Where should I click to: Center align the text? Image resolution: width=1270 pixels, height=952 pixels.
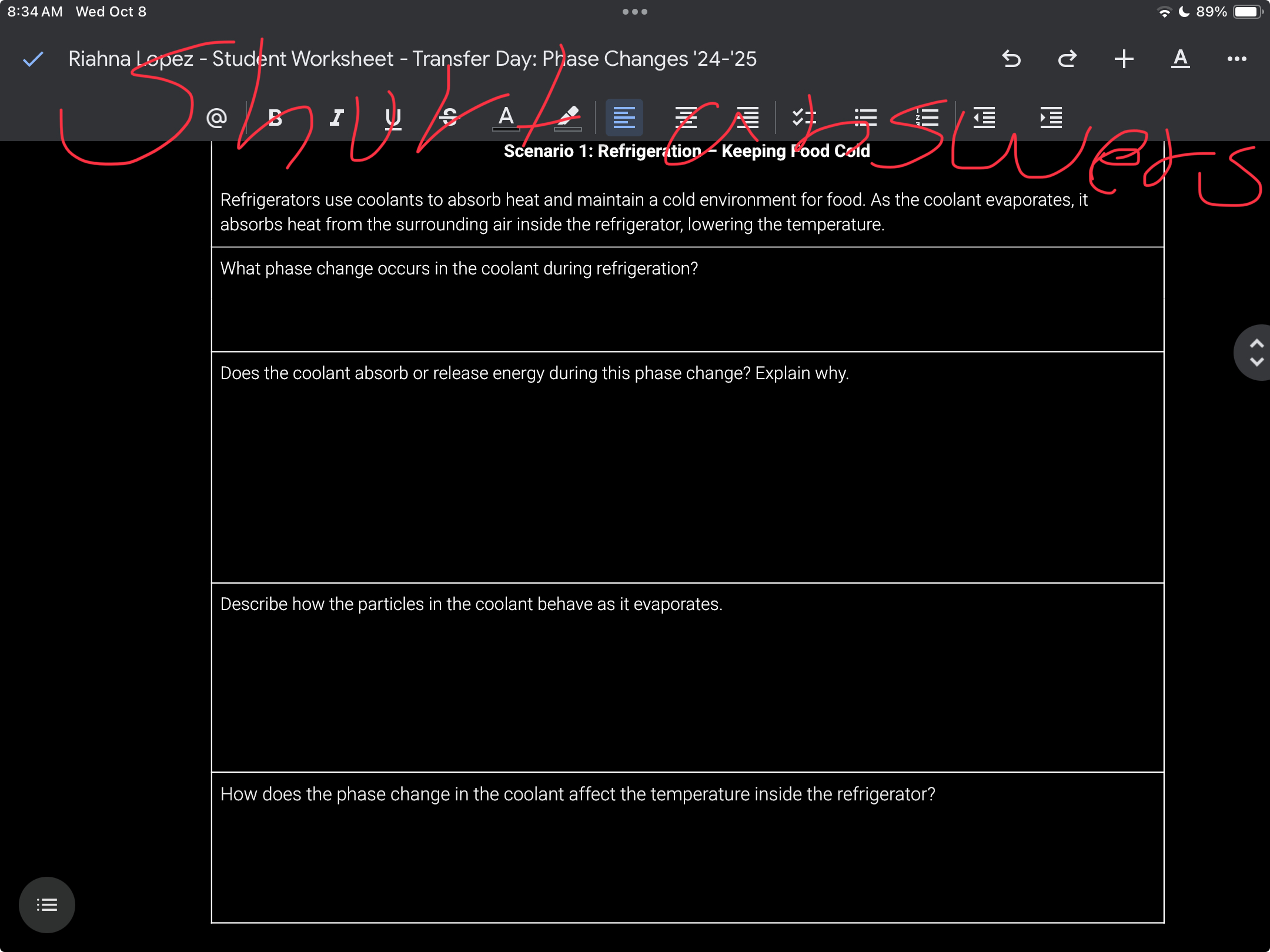tap(686, 118)
